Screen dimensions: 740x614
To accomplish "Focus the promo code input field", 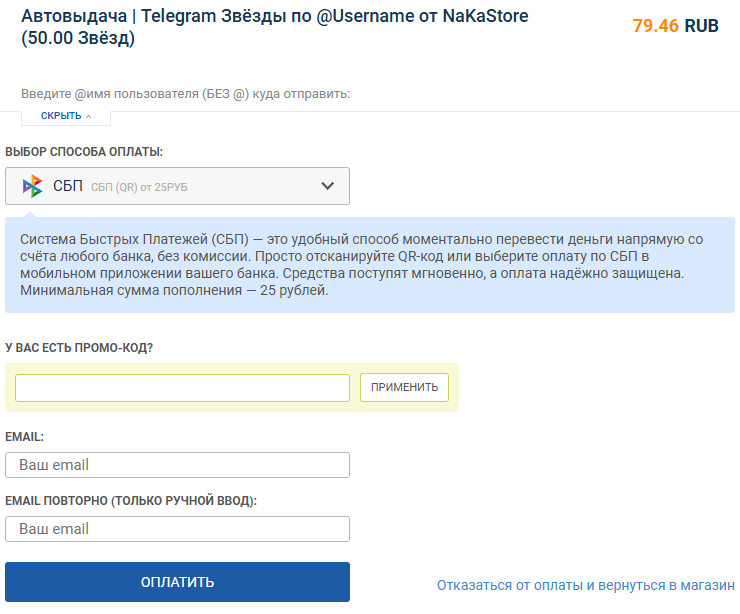I will click(182, 388).
